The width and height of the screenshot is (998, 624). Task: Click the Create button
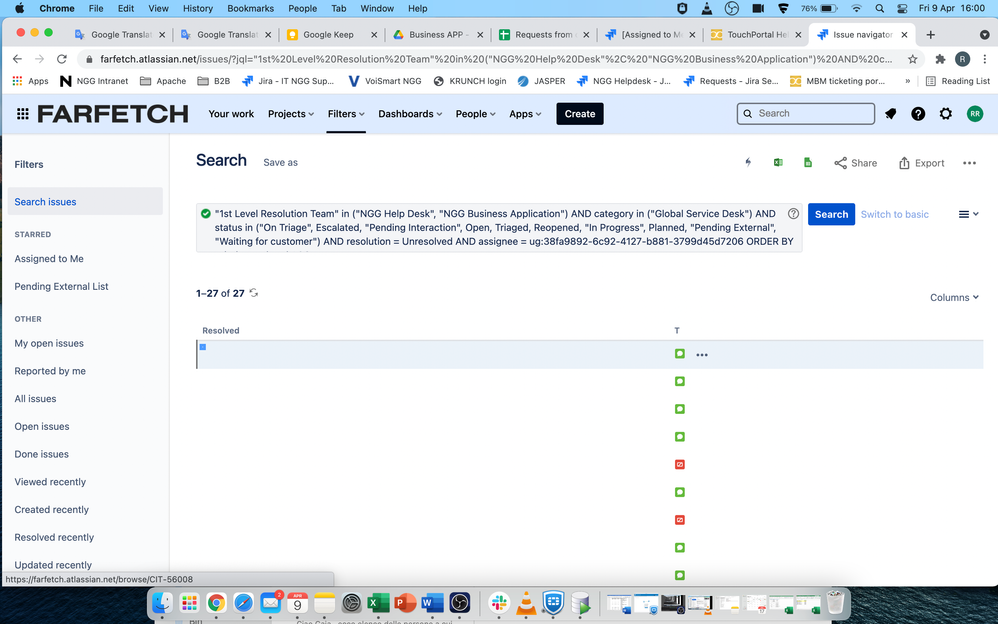coord(580,114)
